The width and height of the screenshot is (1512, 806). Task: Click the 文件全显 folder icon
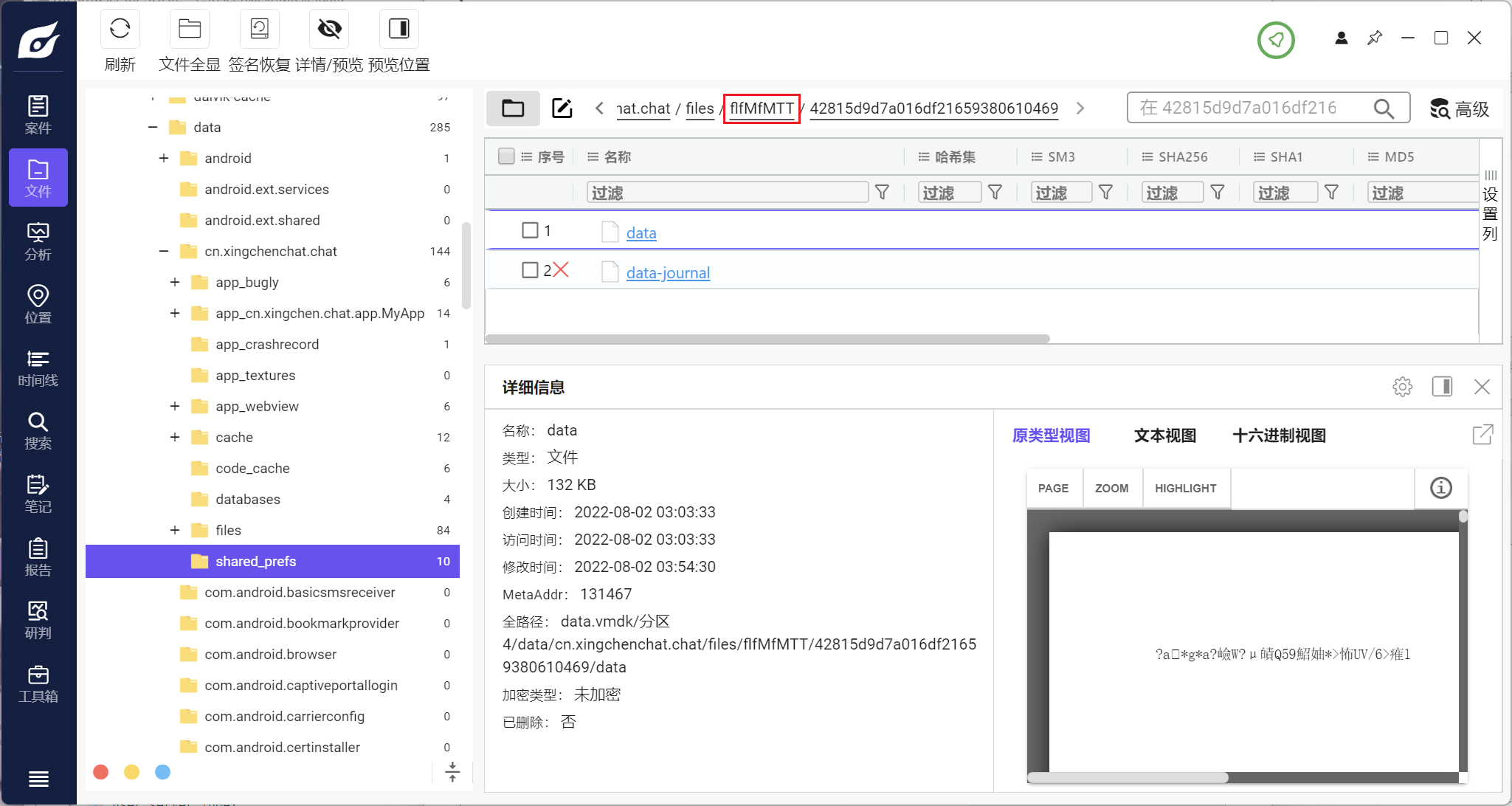tap(190, 29)
